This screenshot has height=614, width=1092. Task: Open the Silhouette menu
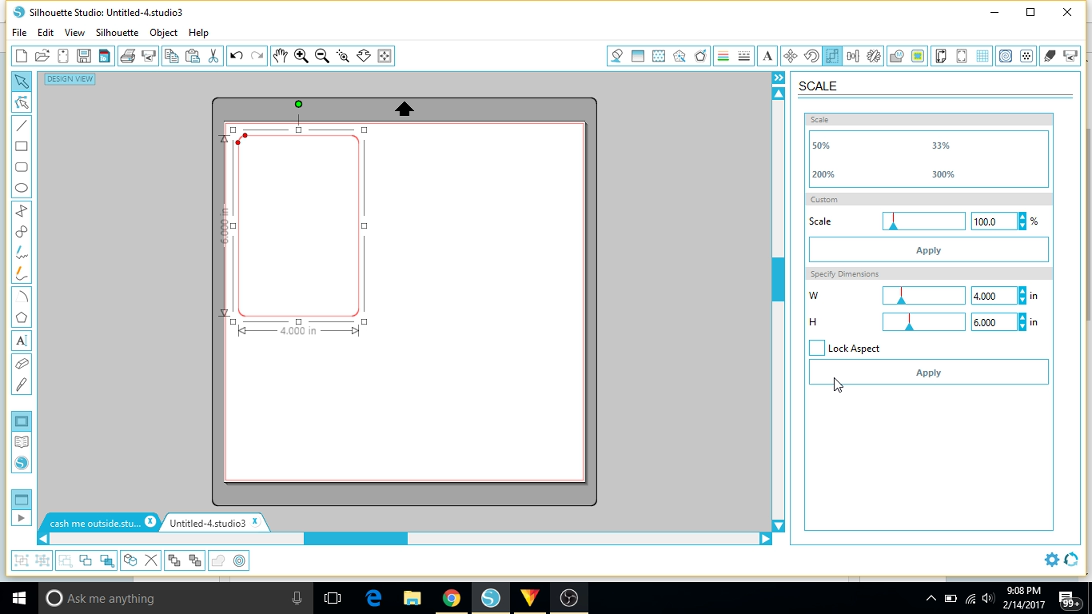[117, 33]
